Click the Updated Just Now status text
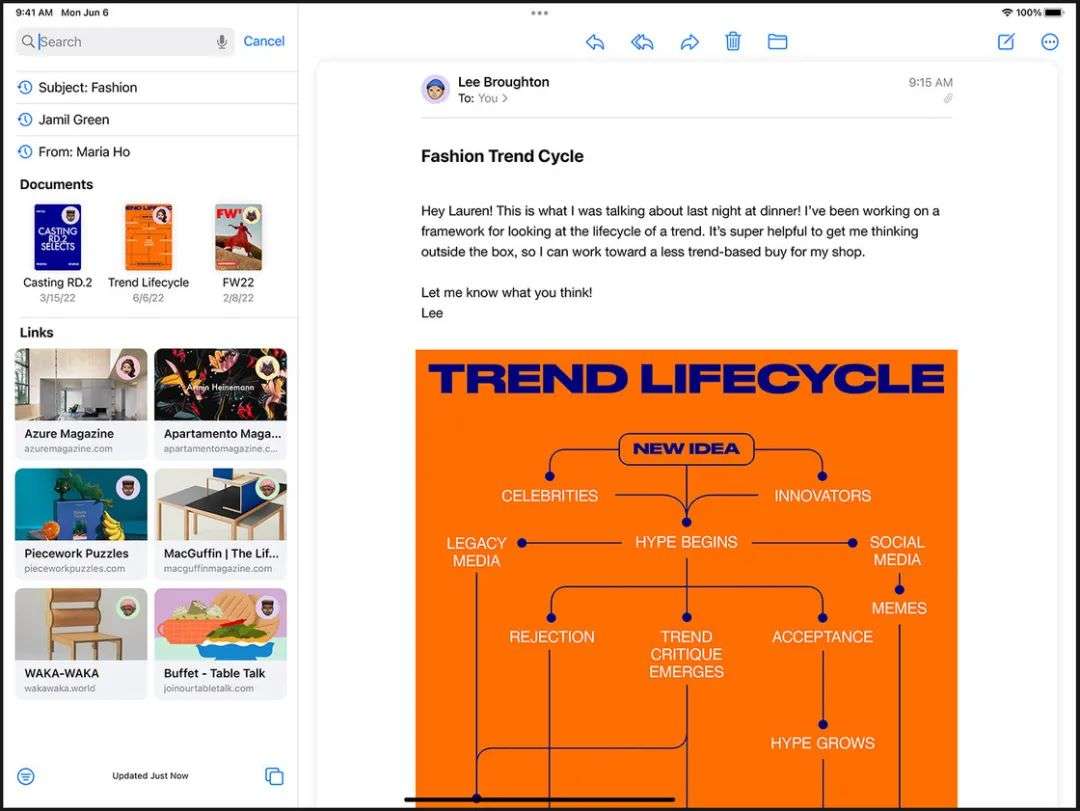This screenshot has height=811, width=1080. click(x=150, y=776)
